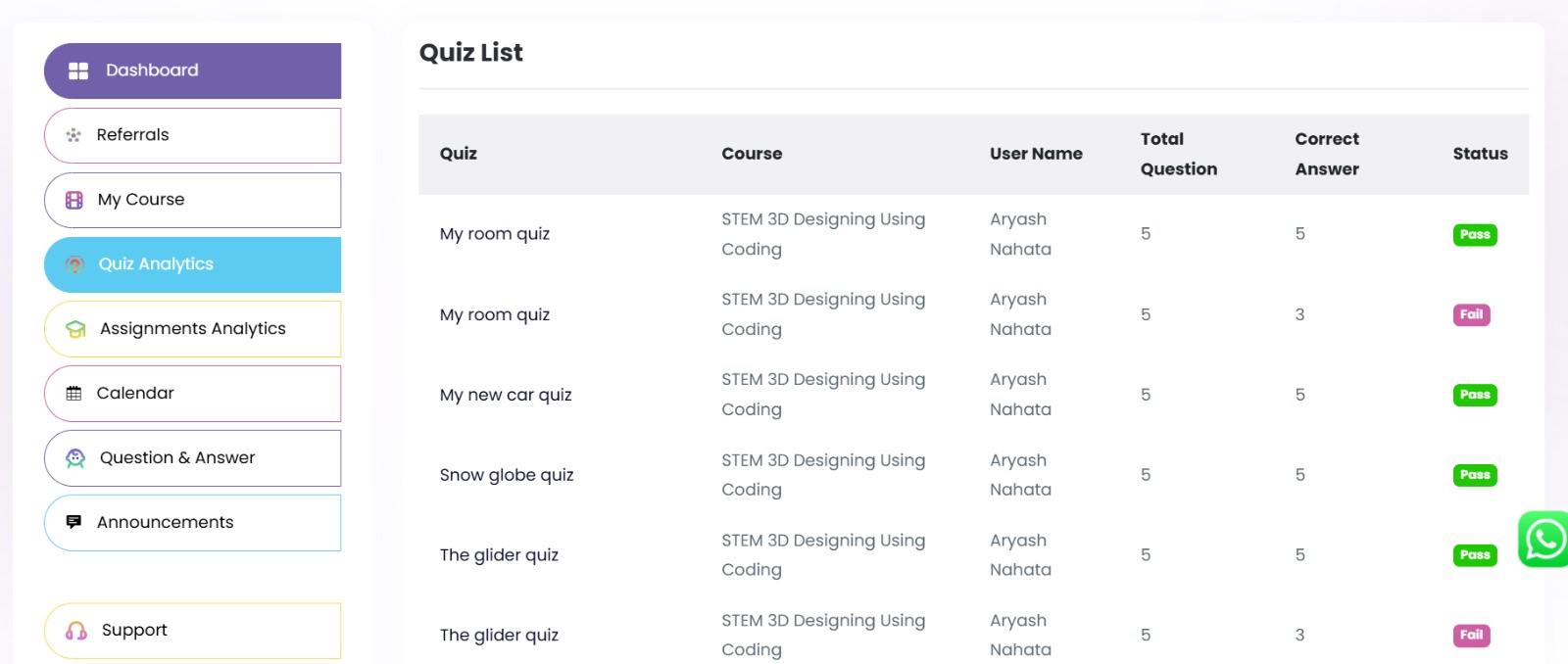
Task: Click the Fail badge in second My room quiz row
Action: [x=1471, y=314]
